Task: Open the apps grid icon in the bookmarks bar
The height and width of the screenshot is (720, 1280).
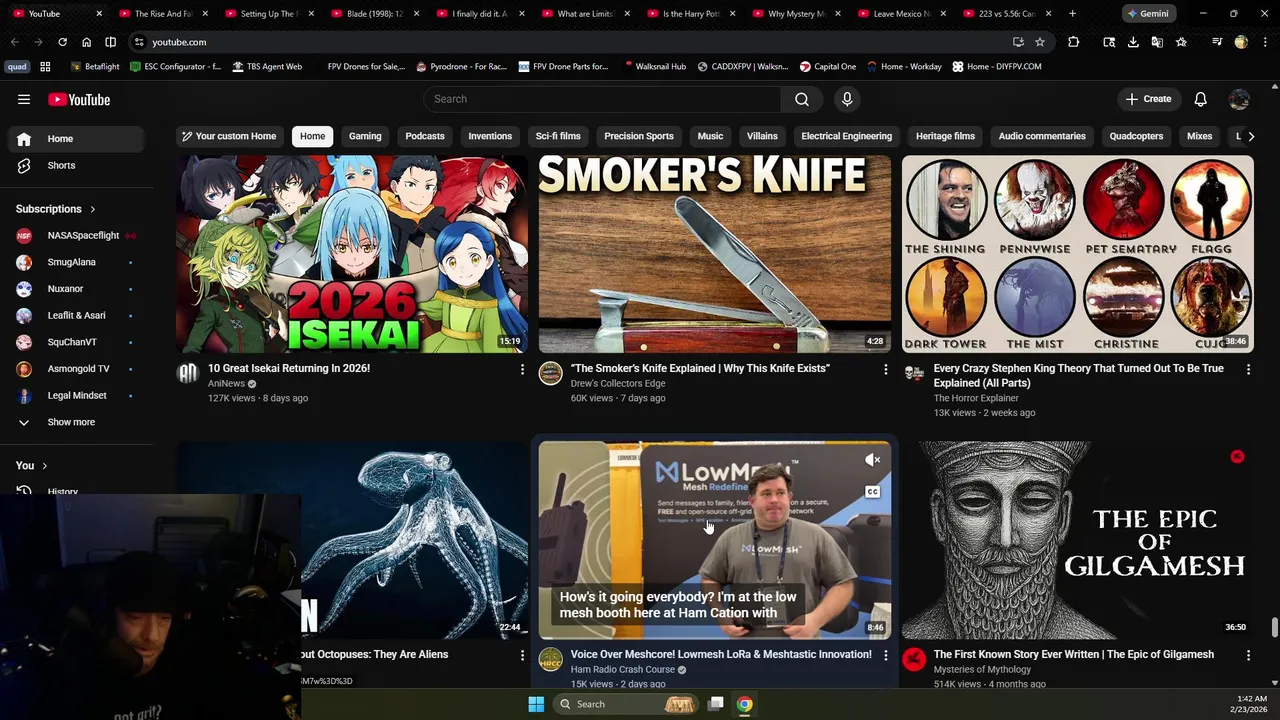Action: tap(45, 66)
